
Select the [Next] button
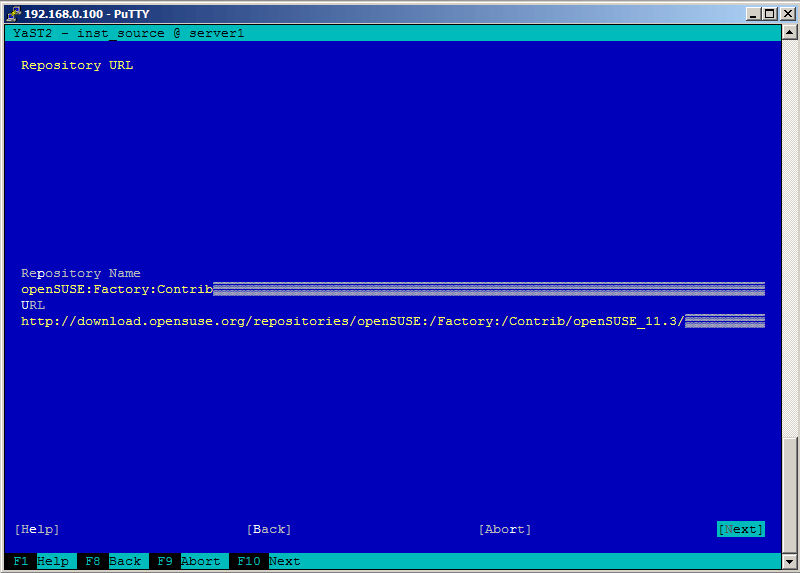coord(740,529)
